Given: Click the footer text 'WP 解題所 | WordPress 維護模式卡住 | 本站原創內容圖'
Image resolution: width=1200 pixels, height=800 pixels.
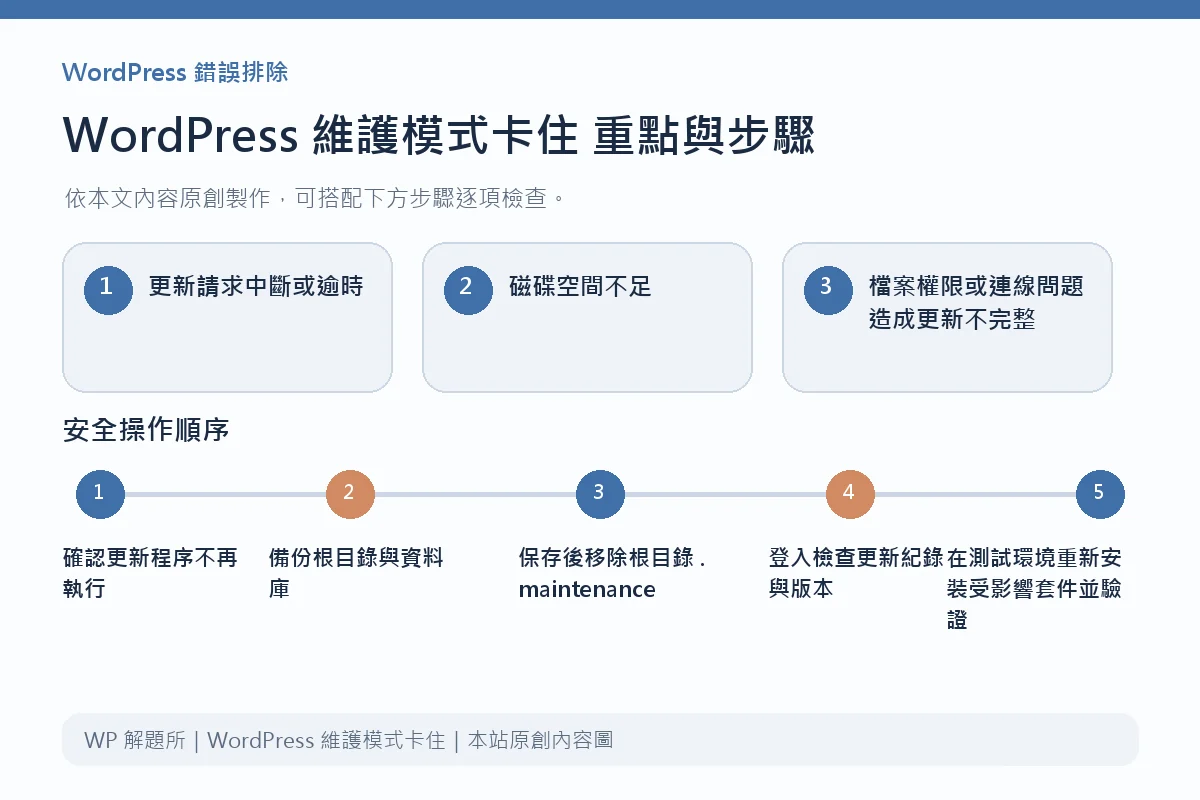Looking at the screenshot, I should (x=349, y=741).
